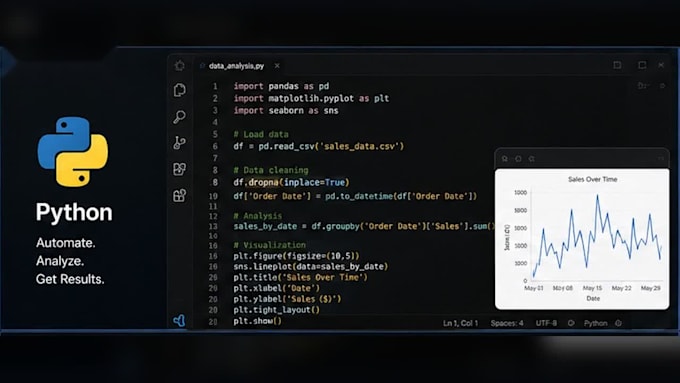
Task: Click the df.dropna(inplace=True) line
Action: coord(291,182)
